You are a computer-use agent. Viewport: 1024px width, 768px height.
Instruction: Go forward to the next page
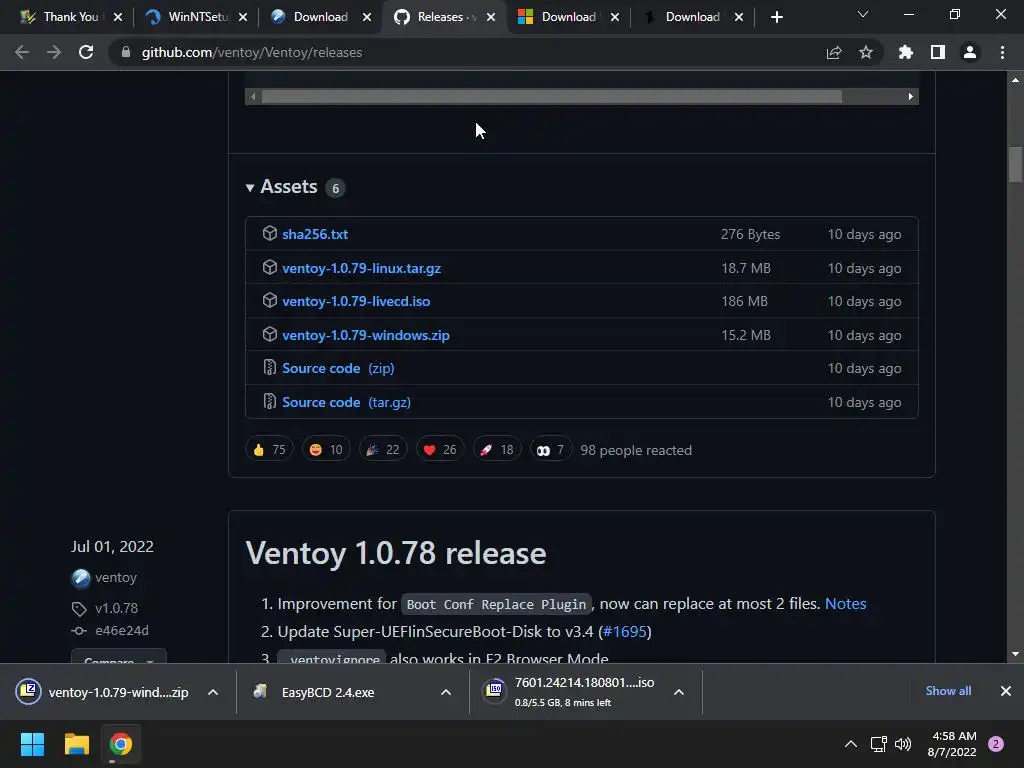[54, 52]
